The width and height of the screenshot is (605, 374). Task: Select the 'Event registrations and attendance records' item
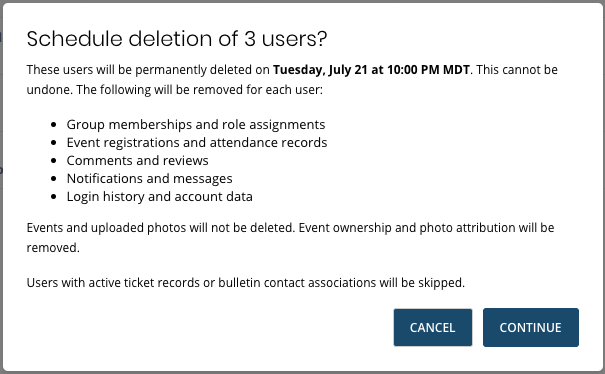197,142
